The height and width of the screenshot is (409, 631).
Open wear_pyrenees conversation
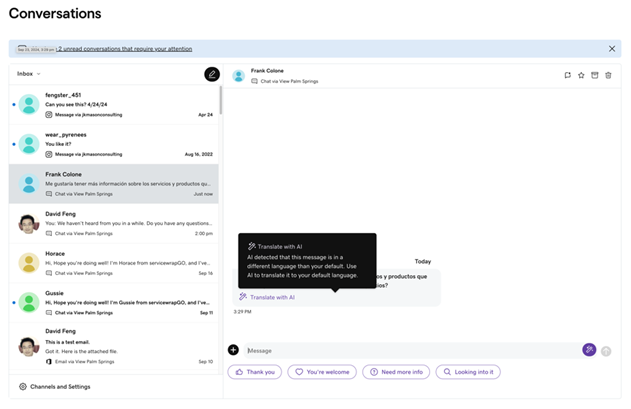coord(114,144)
